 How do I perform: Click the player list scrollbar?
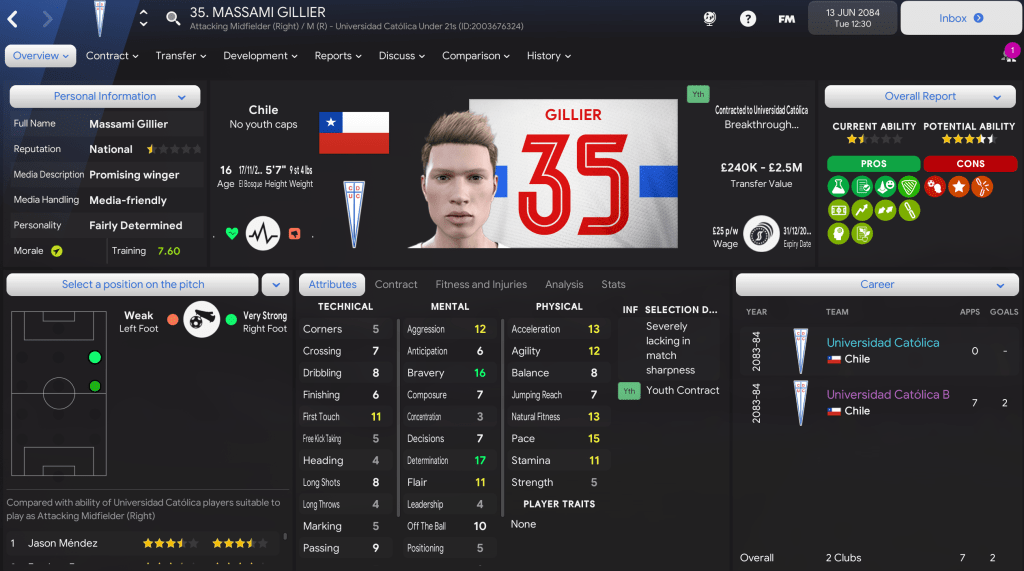[285, 536]
